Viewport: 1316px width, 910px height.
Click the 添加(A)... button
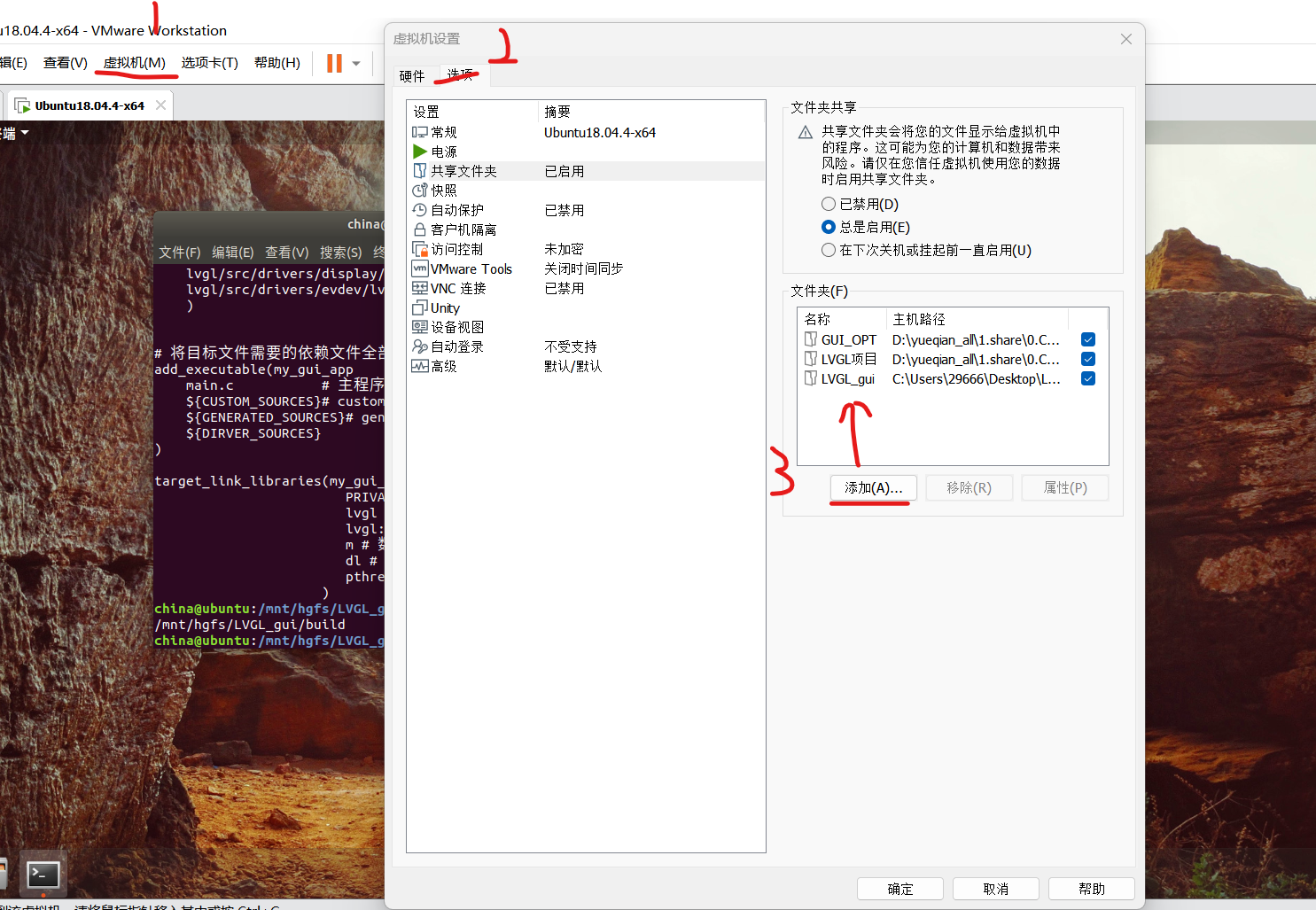[874, 488]
